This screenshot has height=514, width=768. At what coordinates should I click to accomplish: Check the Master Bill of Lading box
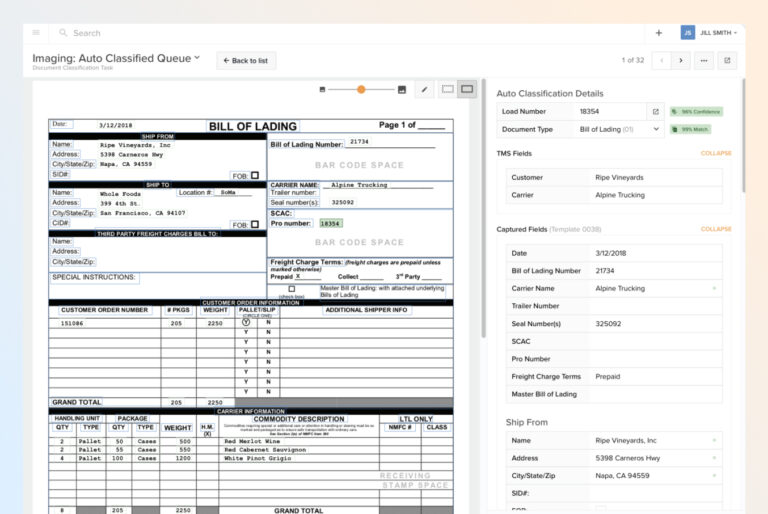click(292, 289)
